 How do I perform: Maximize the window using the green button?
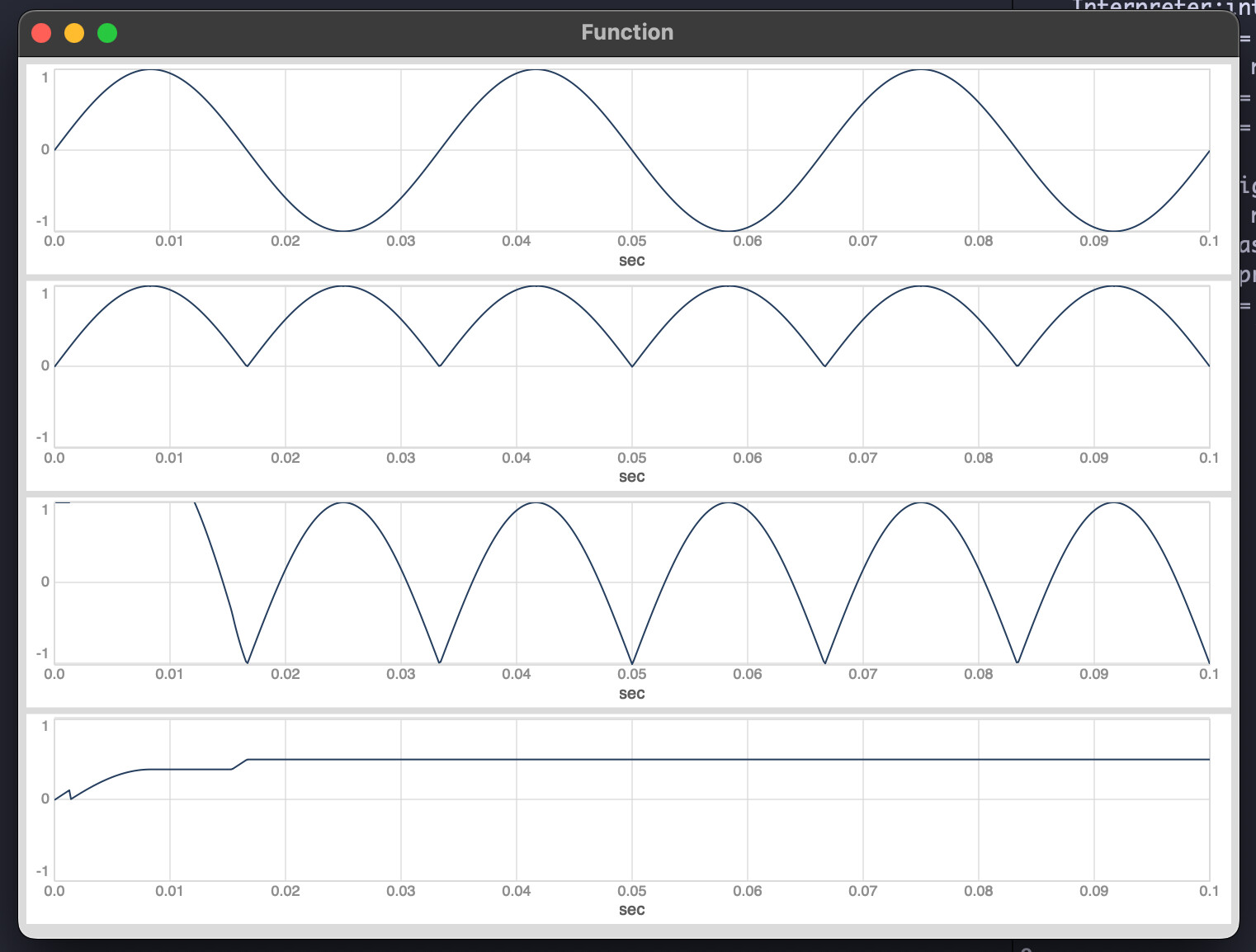tap(107, 33)
